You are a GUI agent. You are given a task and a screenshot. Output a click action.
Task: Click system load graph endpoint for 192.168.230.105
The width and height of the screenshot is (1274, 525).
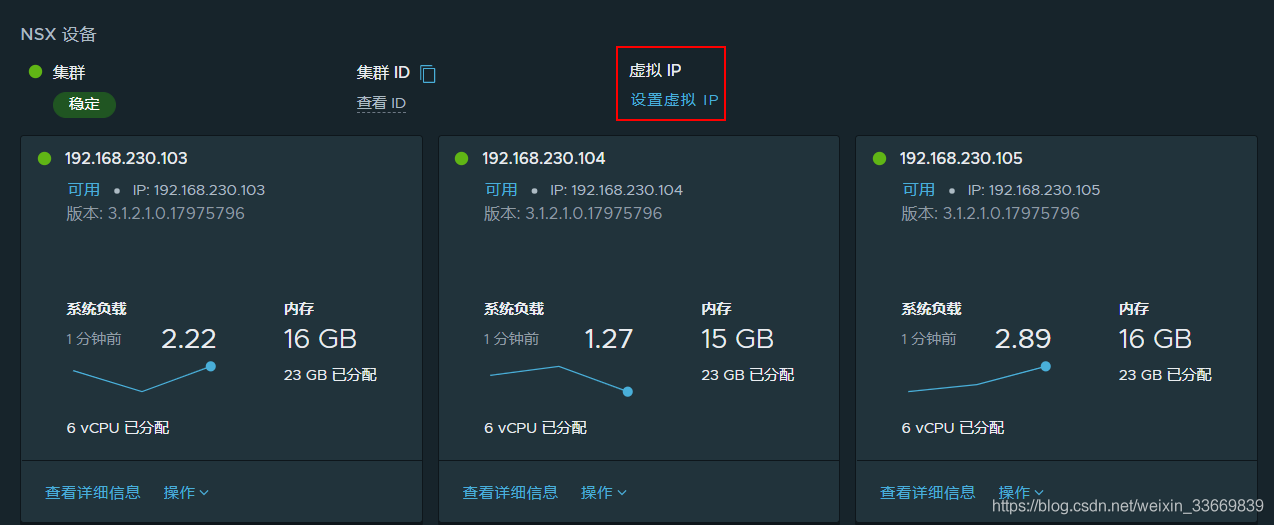(x=1045, y=366)
